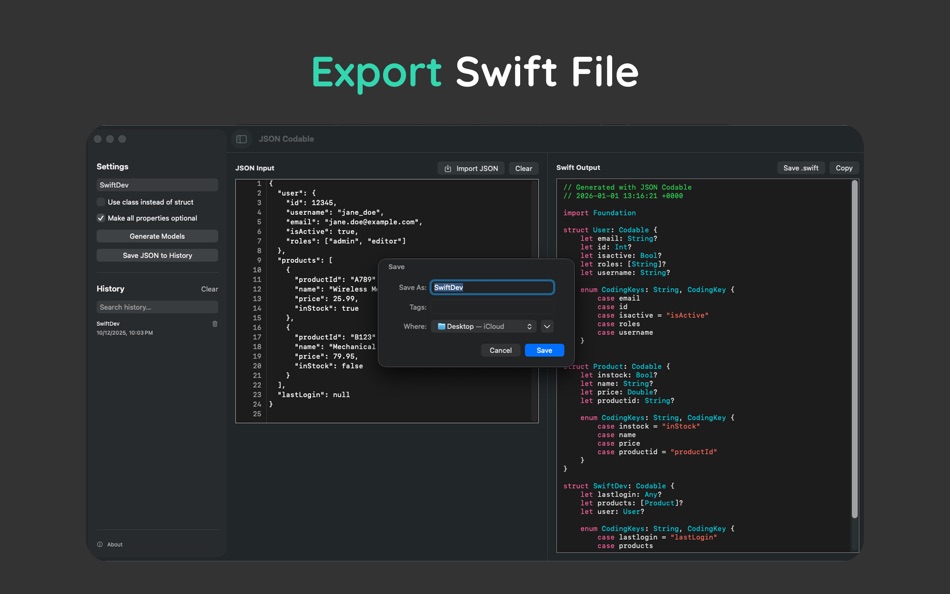Open About using the info icon
This screenshot has height=594, width=950.
point(101,544)
